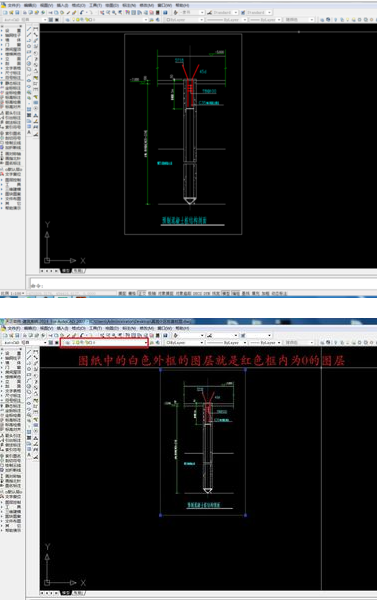
Task: Click the 文字表格 entry in the lower left sidebar
Action: point(13,391)
